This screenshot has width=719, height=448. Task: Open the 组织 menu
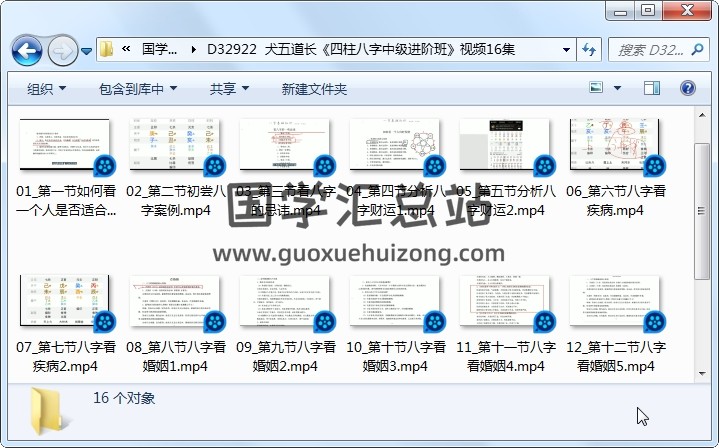click(x=46, y=89)
